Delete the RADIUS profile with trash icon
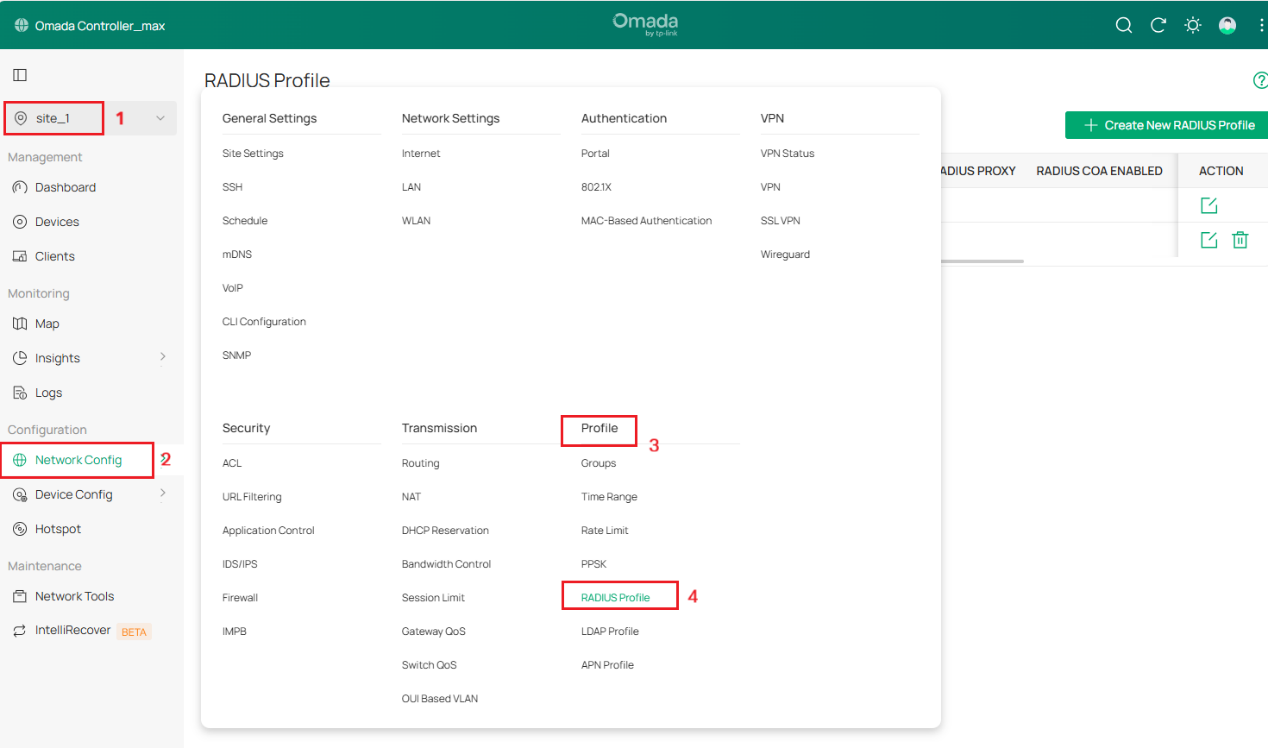The height and width of the screenshot is (748, 1268). pyautogui.click(x=1240, y=240)
